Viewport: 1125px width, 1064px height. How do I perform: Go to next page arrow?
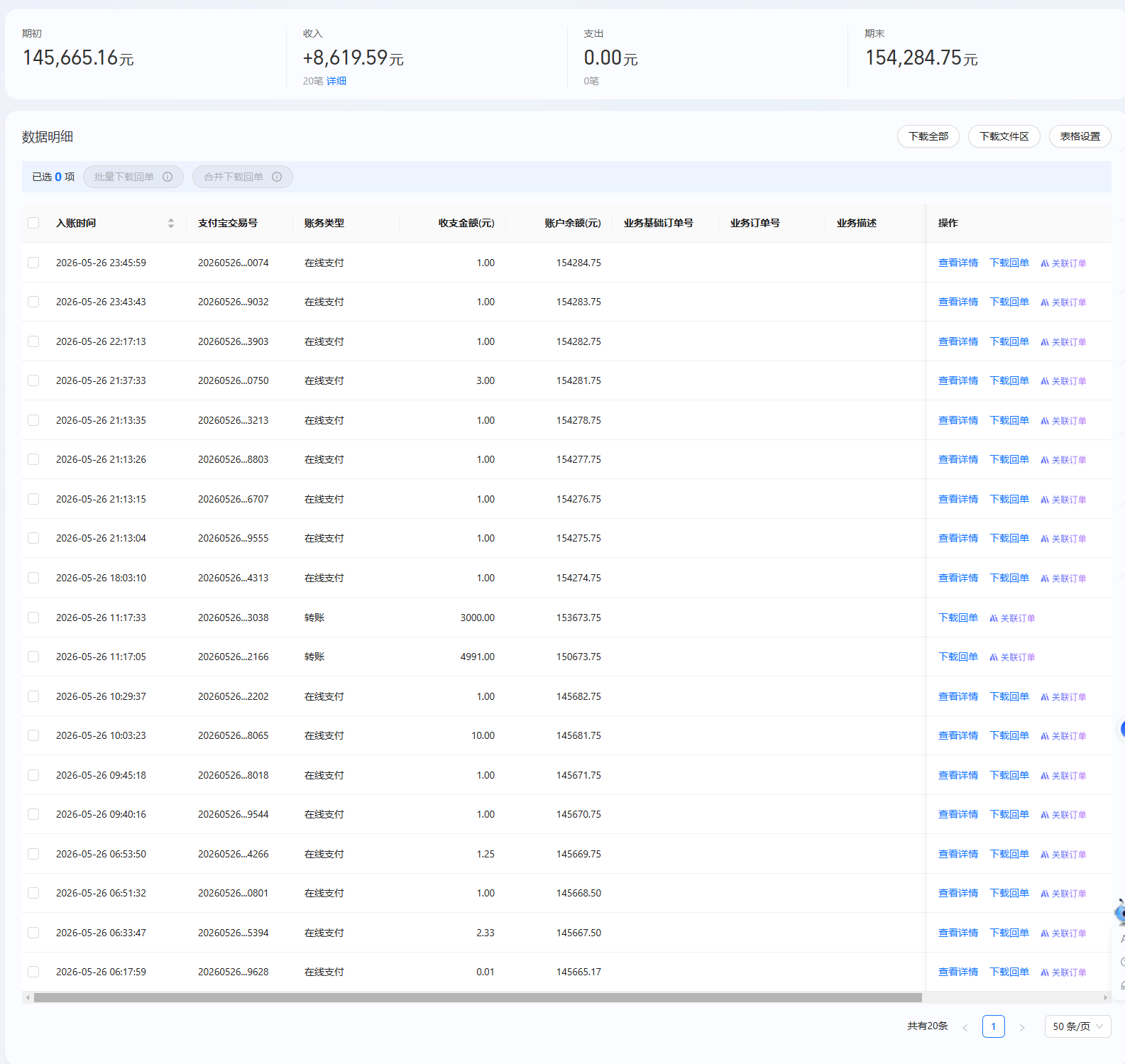1021,1027
